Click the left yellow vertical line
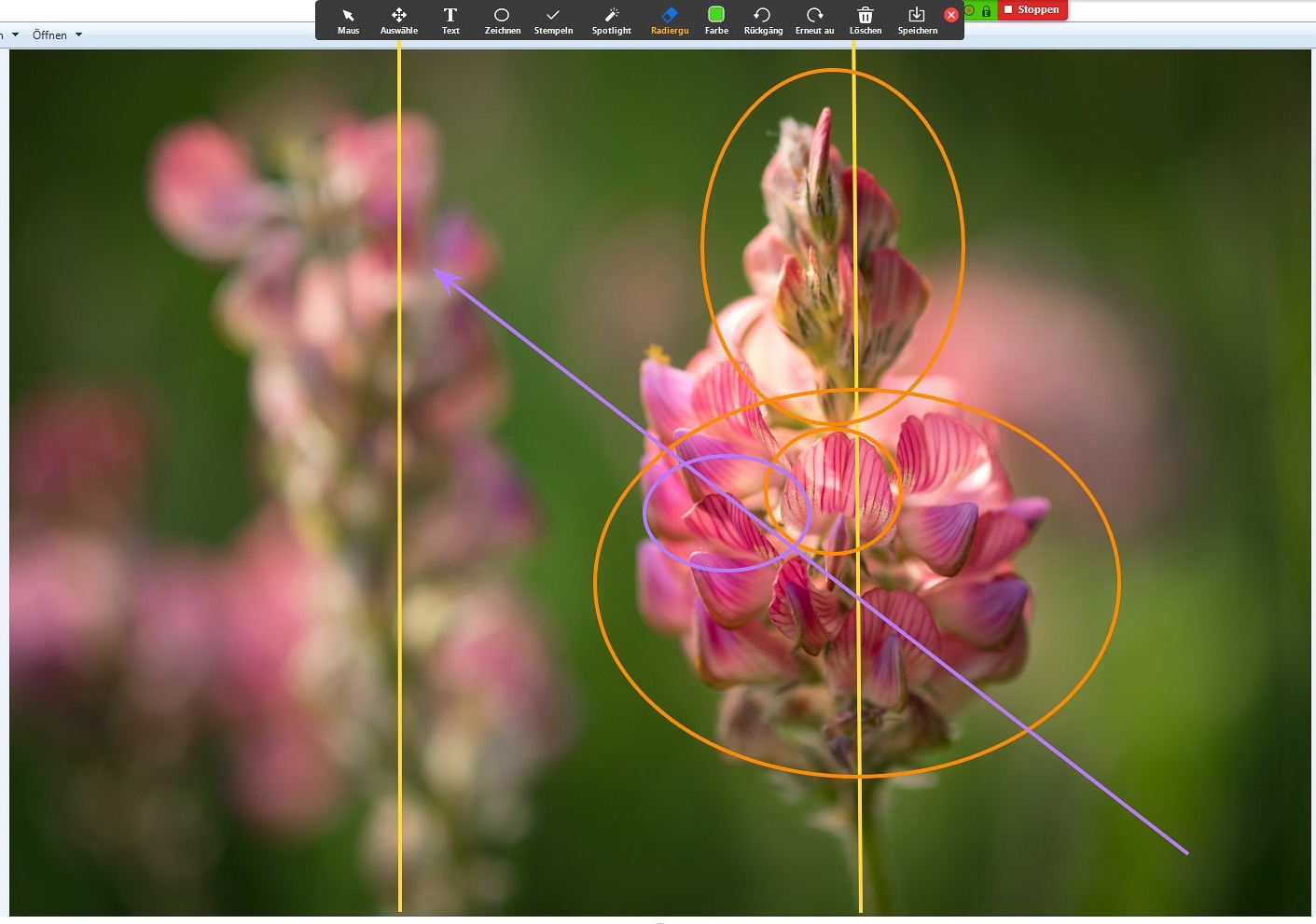1316x924 pixels. click(x=400, y=653)
